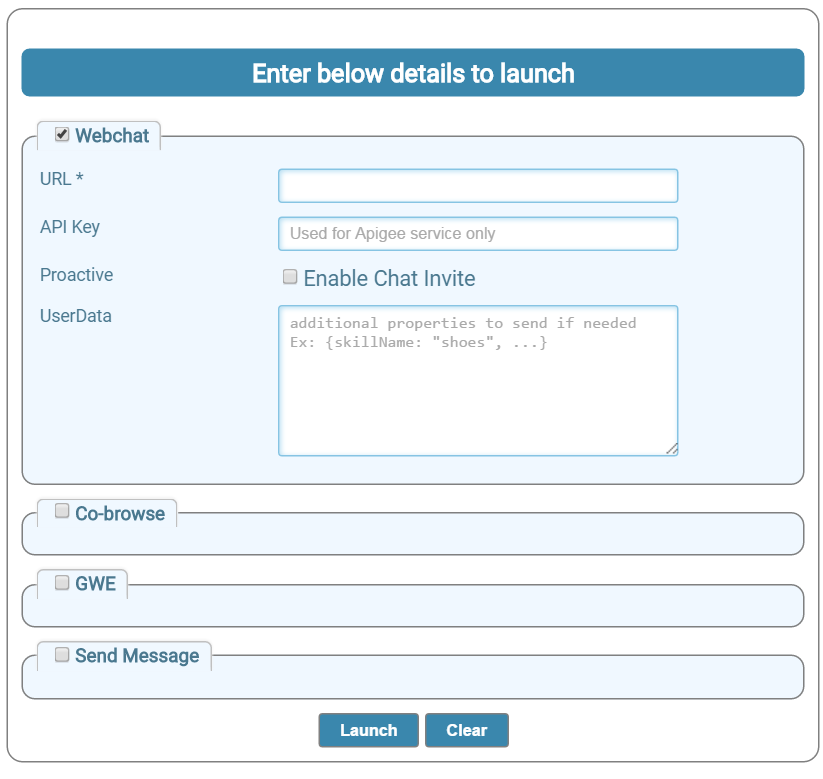Tick the GWE checkbox
The height and width of the screenshot is (779, 823).
point(62,582)
